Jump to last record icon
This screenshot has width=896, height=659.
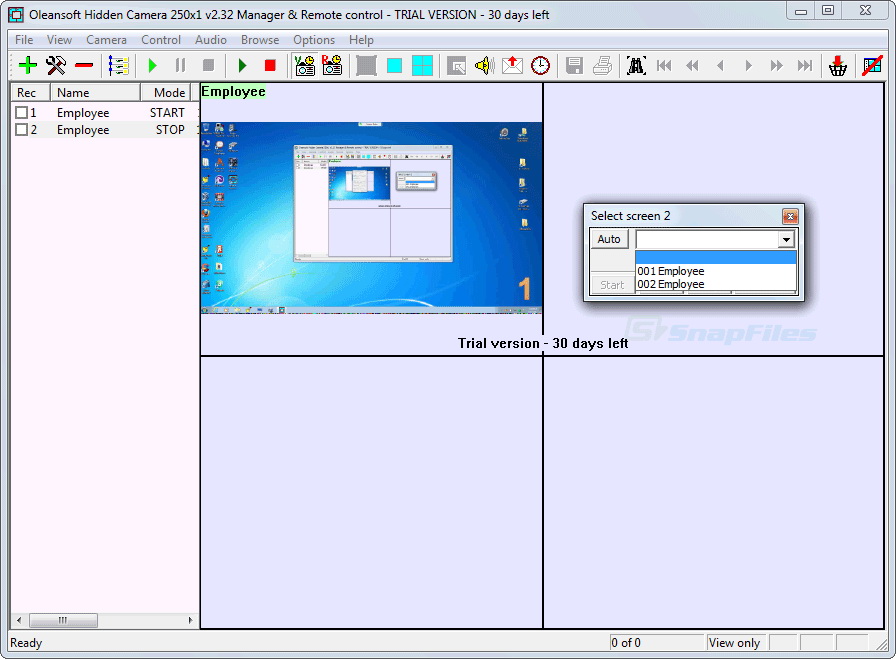pyautogui.click(x=805, y=66)
